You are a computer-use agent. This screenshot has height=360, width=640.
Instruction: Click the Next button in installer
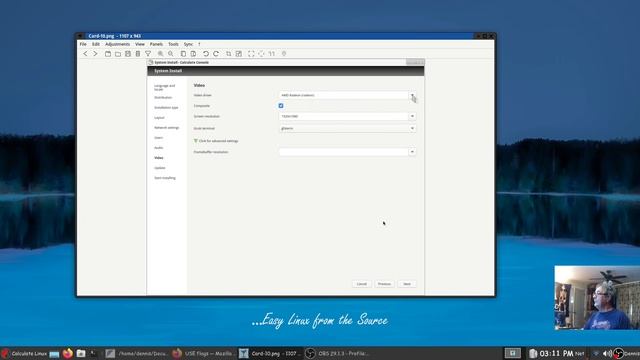(407, 284)
